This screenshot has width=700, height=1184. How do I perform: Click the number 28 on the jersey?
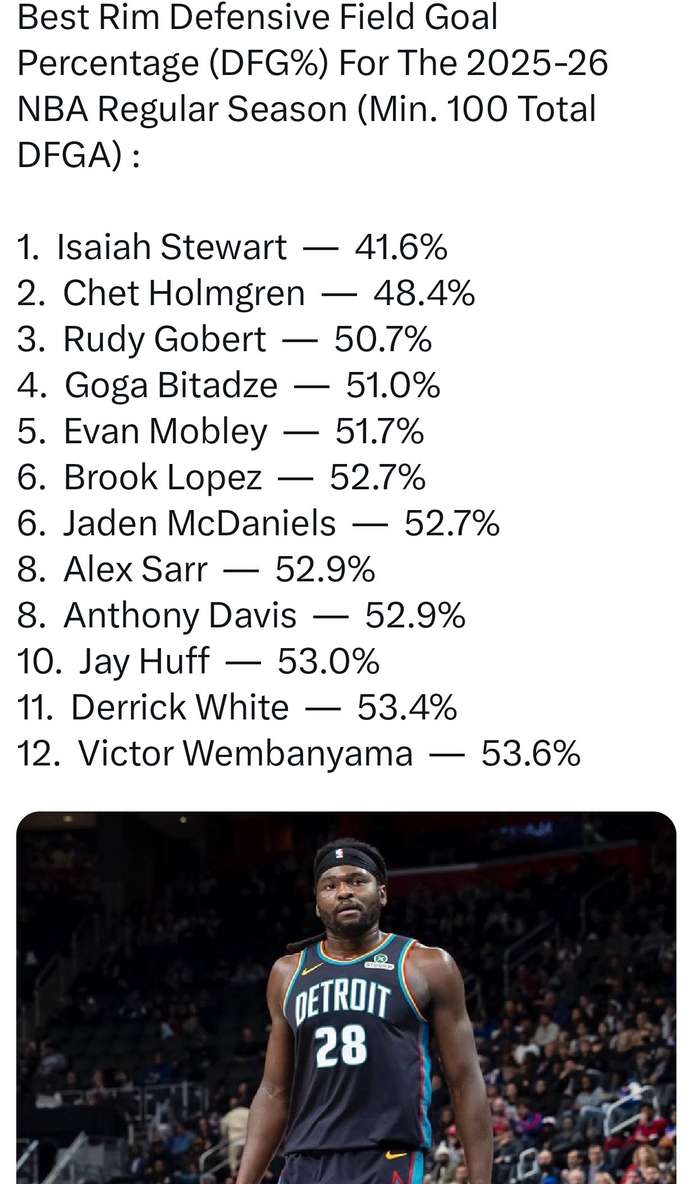[x=340, y=1046]
